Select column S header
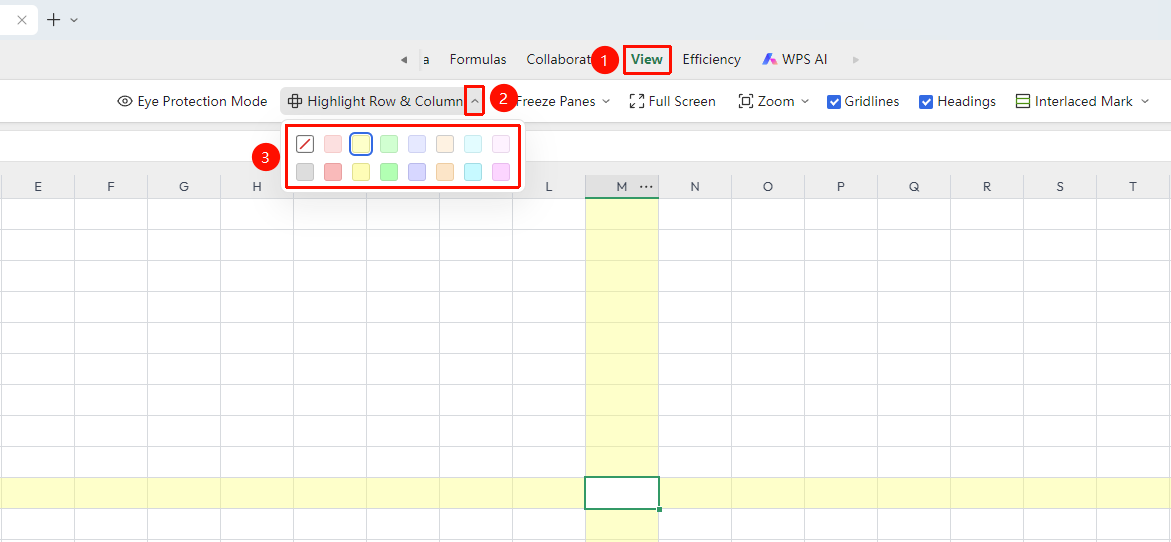Image resolution: width=1171 pixels, height=542 pixels. [x=1060, y=187]
